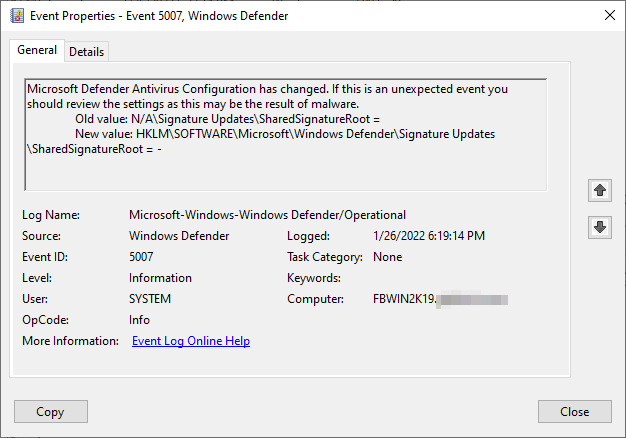
Task: Click the log name Microsoft-Windows-Windows Defender/Operational
Action: tap(267, 215)
